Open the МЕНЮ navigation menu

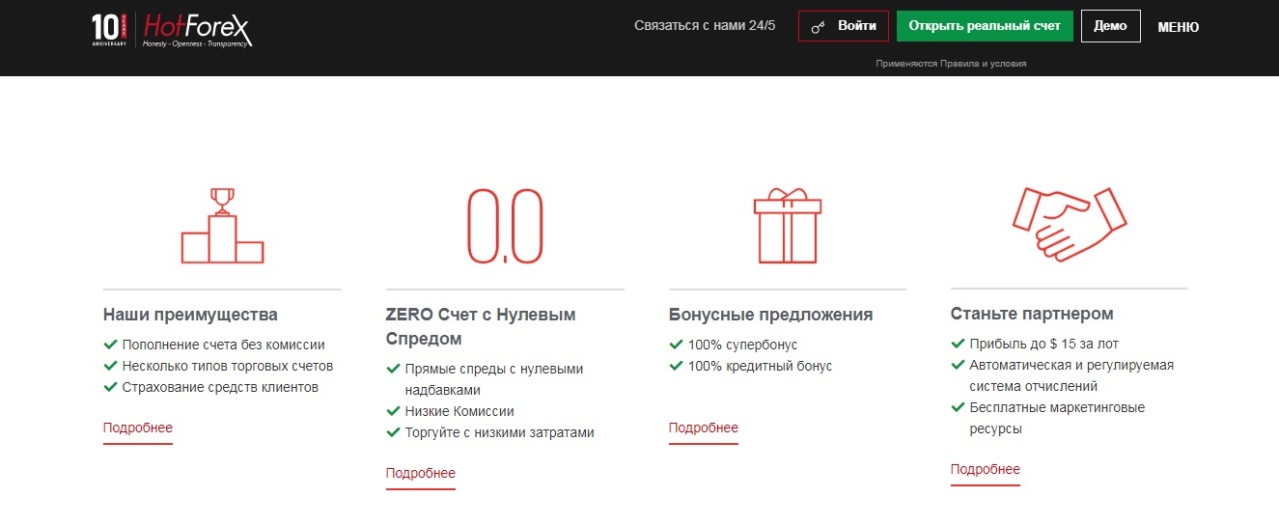pos(1177,27)
